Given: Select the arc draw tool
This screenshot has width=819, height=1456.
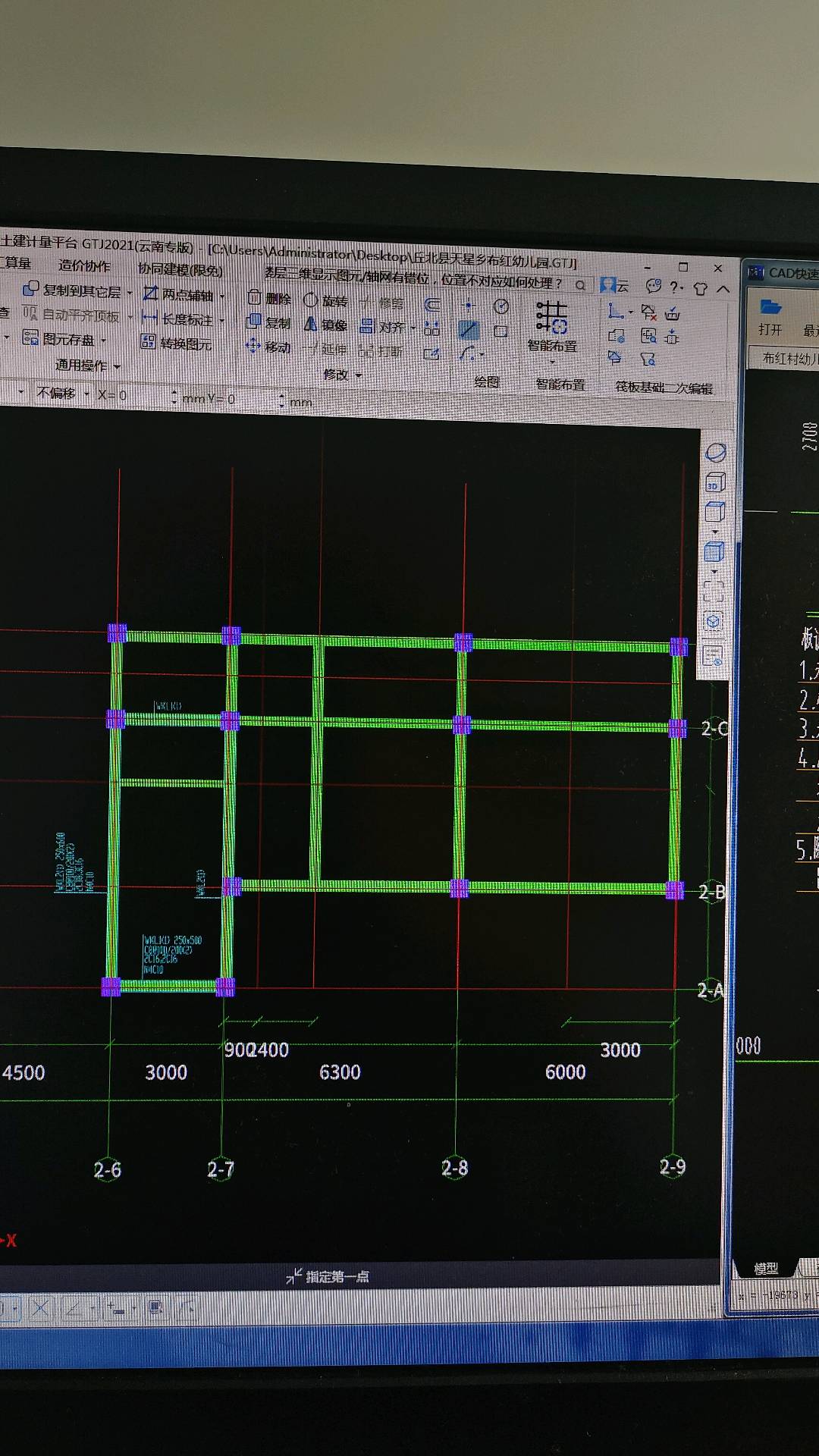Looking at the screenshot, I should tap(467, 353).
